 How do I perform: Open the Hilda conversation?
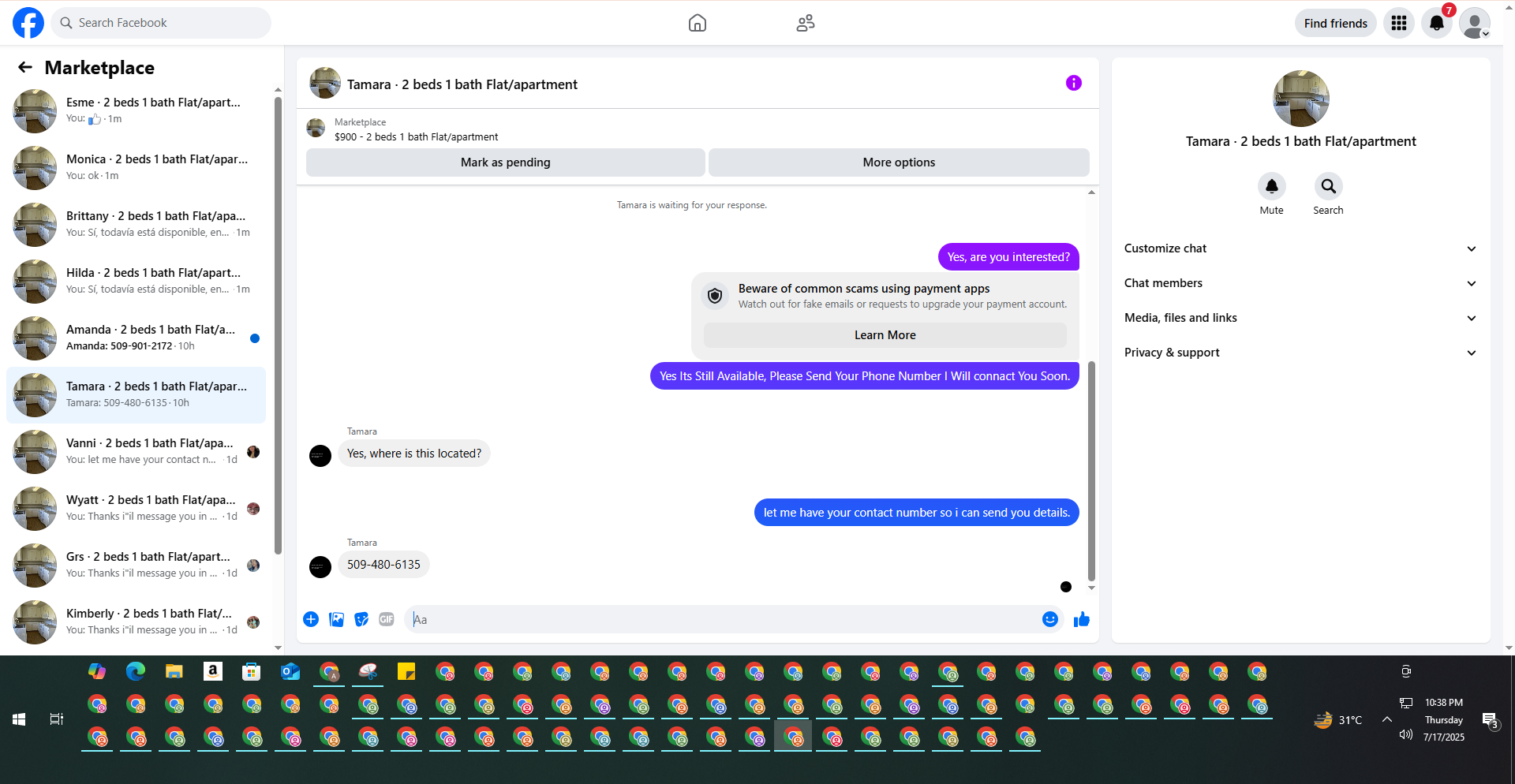point(137,282)
